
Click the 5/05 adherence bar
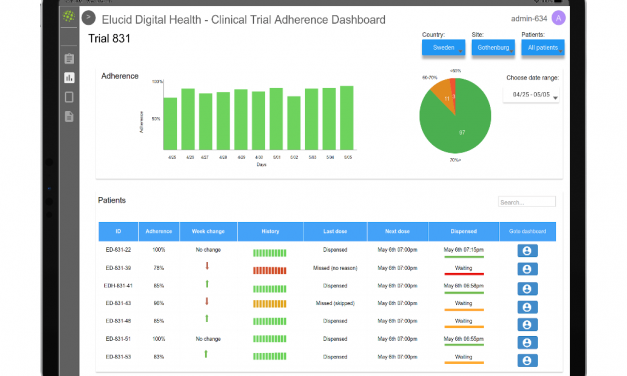347,118
